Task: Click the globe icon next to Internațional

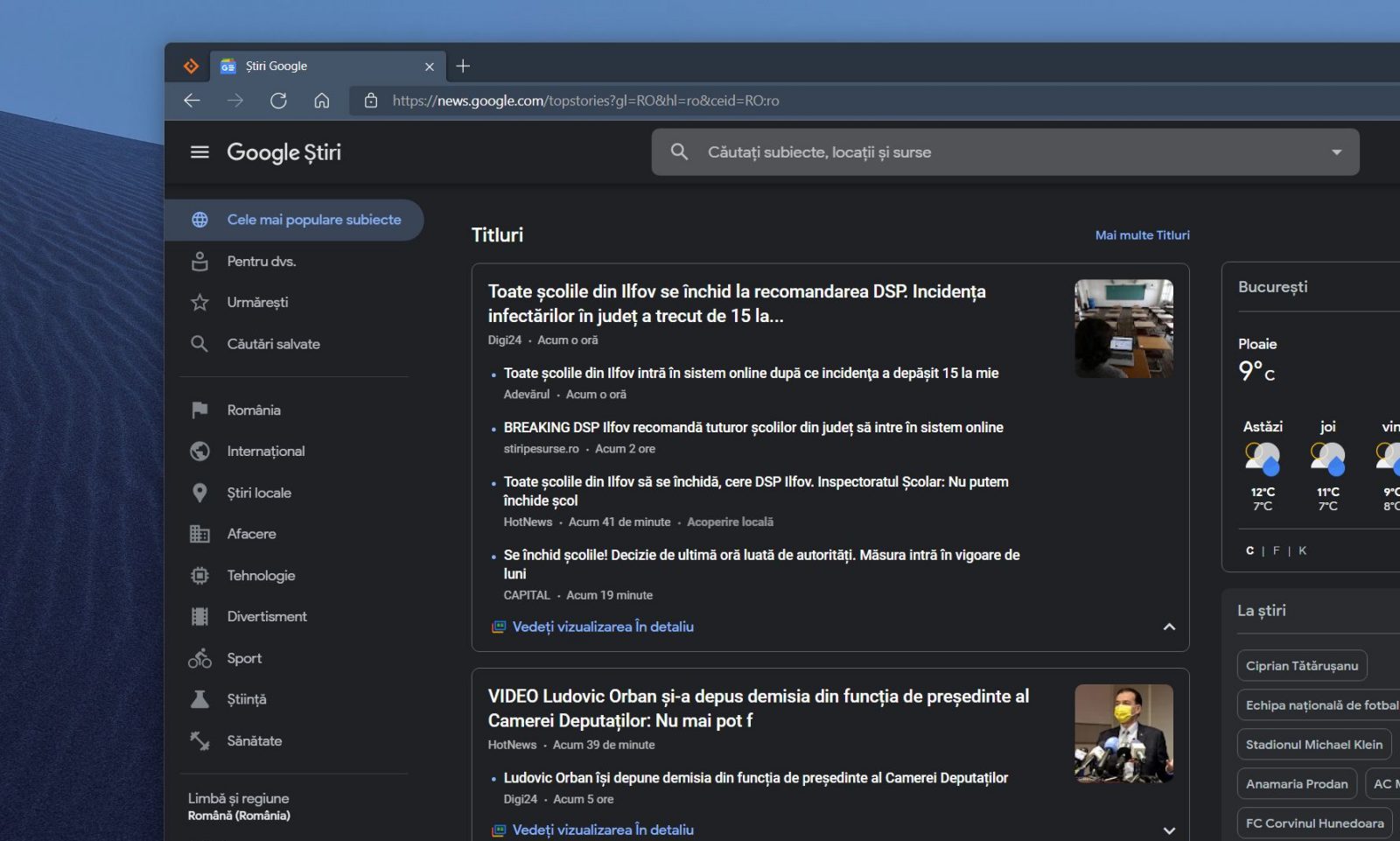Action: 199,451
